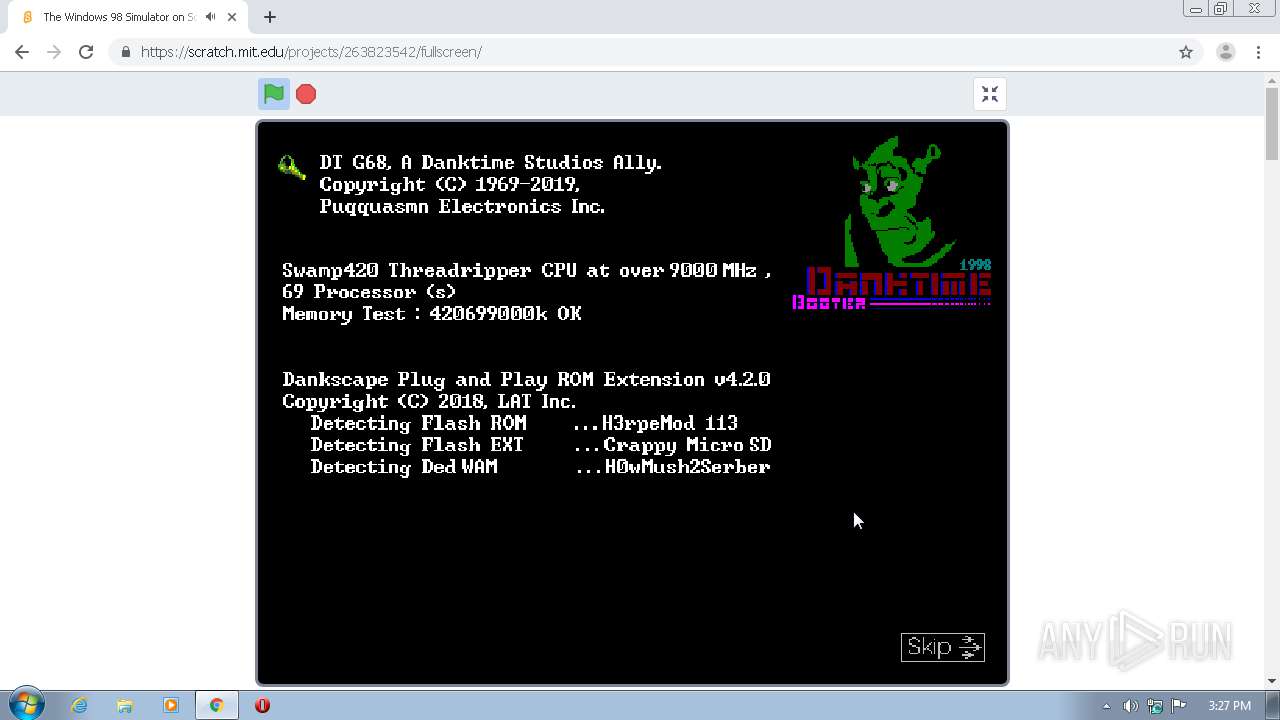Open the red shield application in the taskbar
Viewport: 1280px width, 720px height.
point(262,705)
